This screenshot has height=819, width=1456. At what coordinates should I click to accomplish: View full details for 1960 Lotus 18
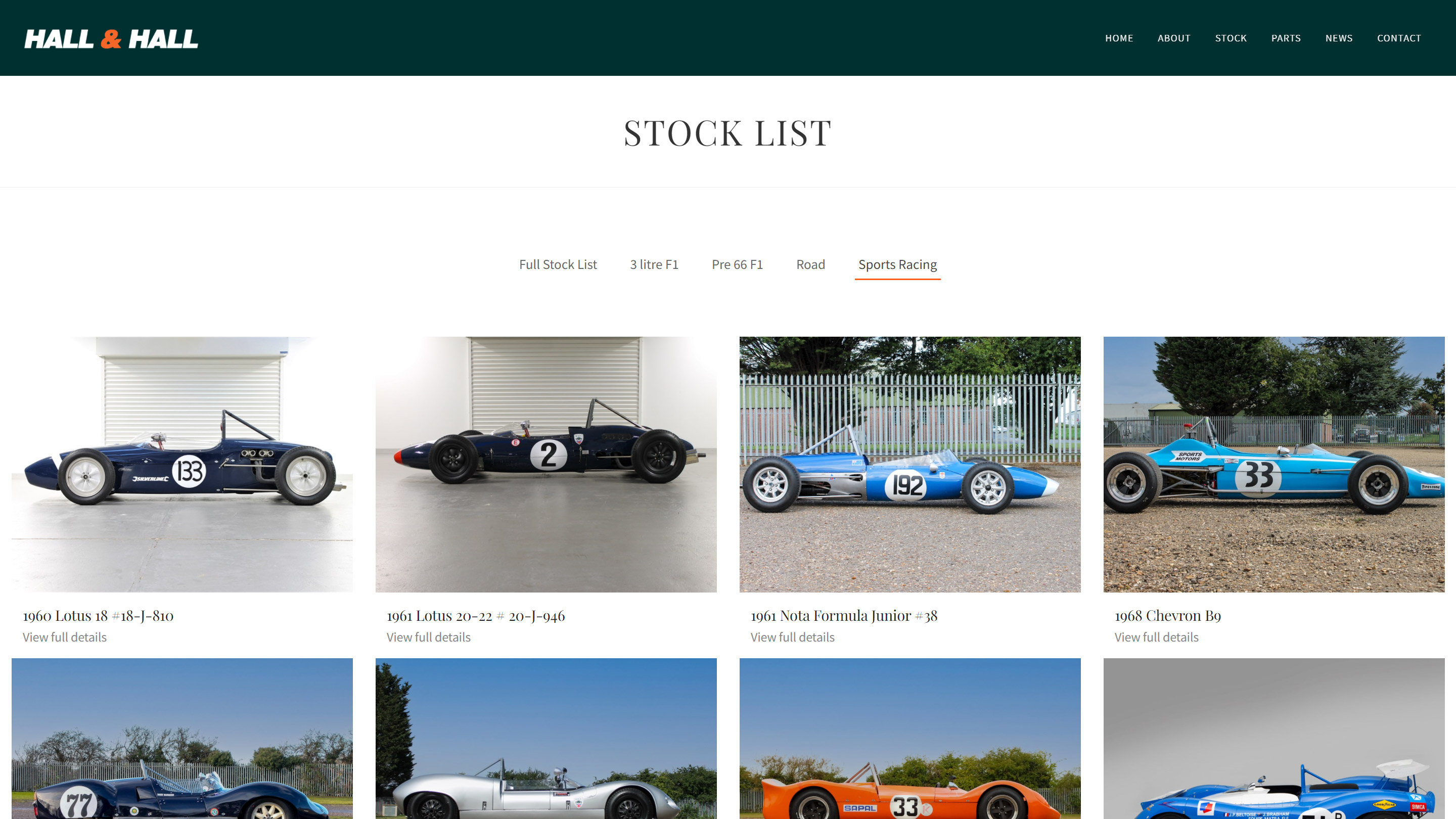click(x=64, y=637)
